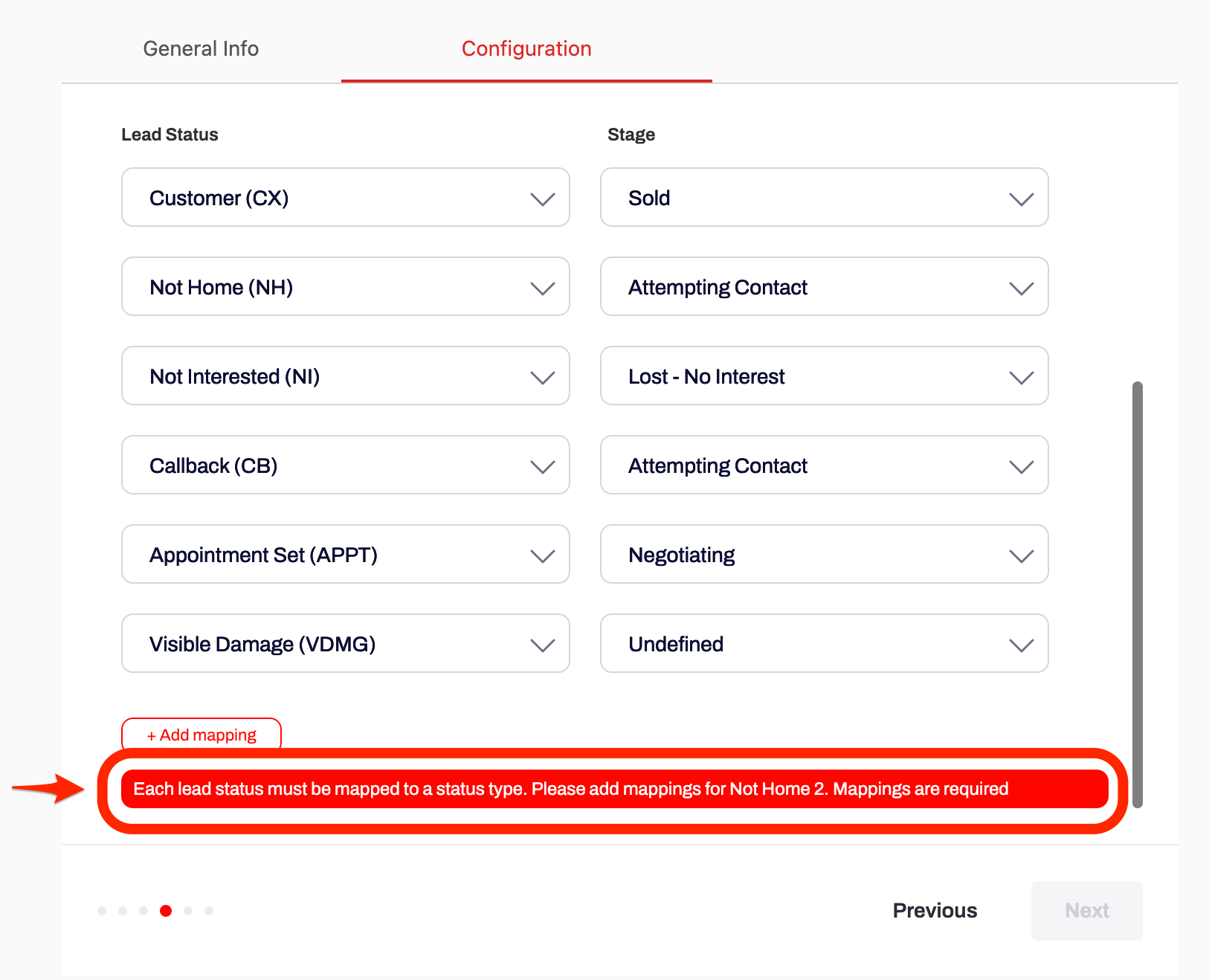Switch to the General Info tab
The height and width of the screenshot is (980, 1209).
click(201, 48)
